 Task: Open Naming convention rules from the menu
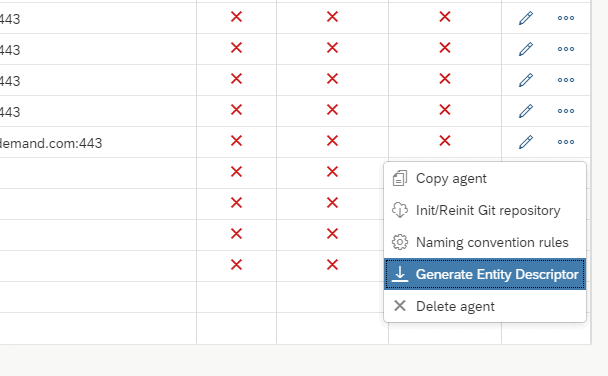(x=485, y=242)
